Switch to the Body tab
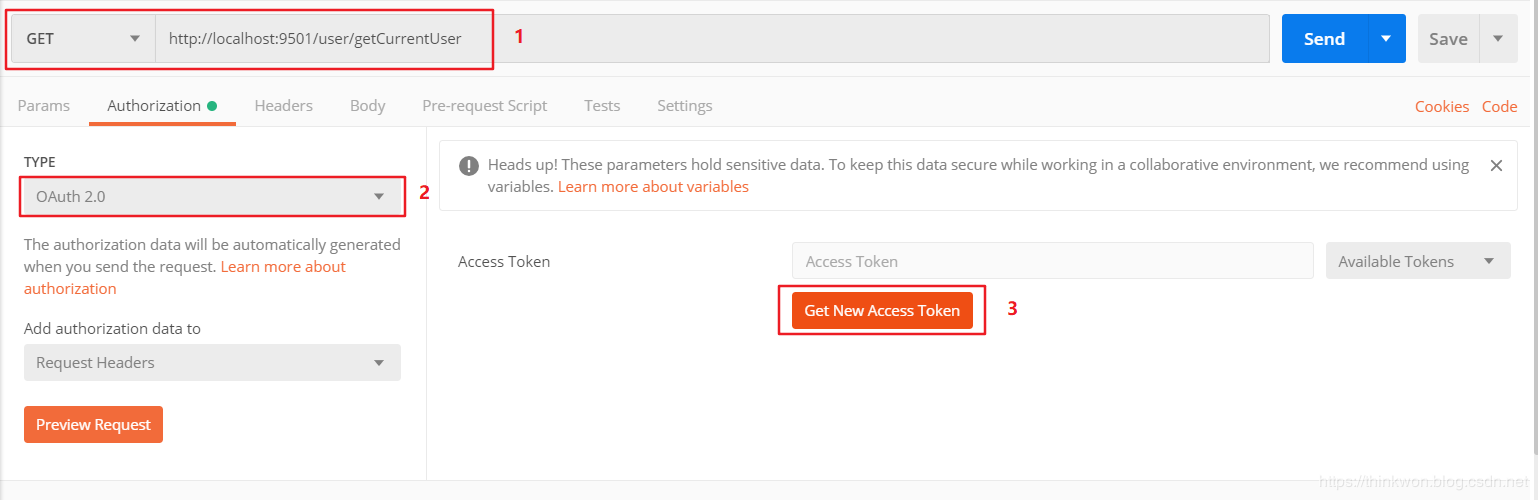This screenshot has height=500, width=1538. tap(367, 106)
